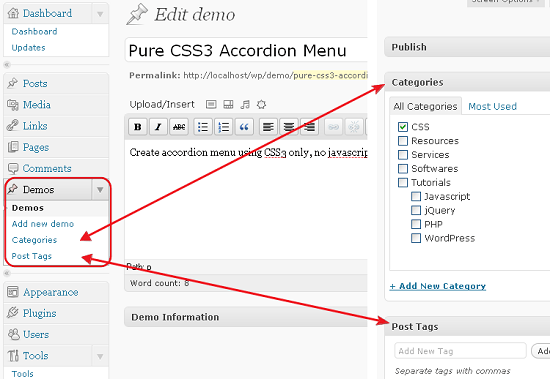Click the strikethrough ABC toolbar button
Viewport: 550px width, 379px height.
[x=179, y=127]
